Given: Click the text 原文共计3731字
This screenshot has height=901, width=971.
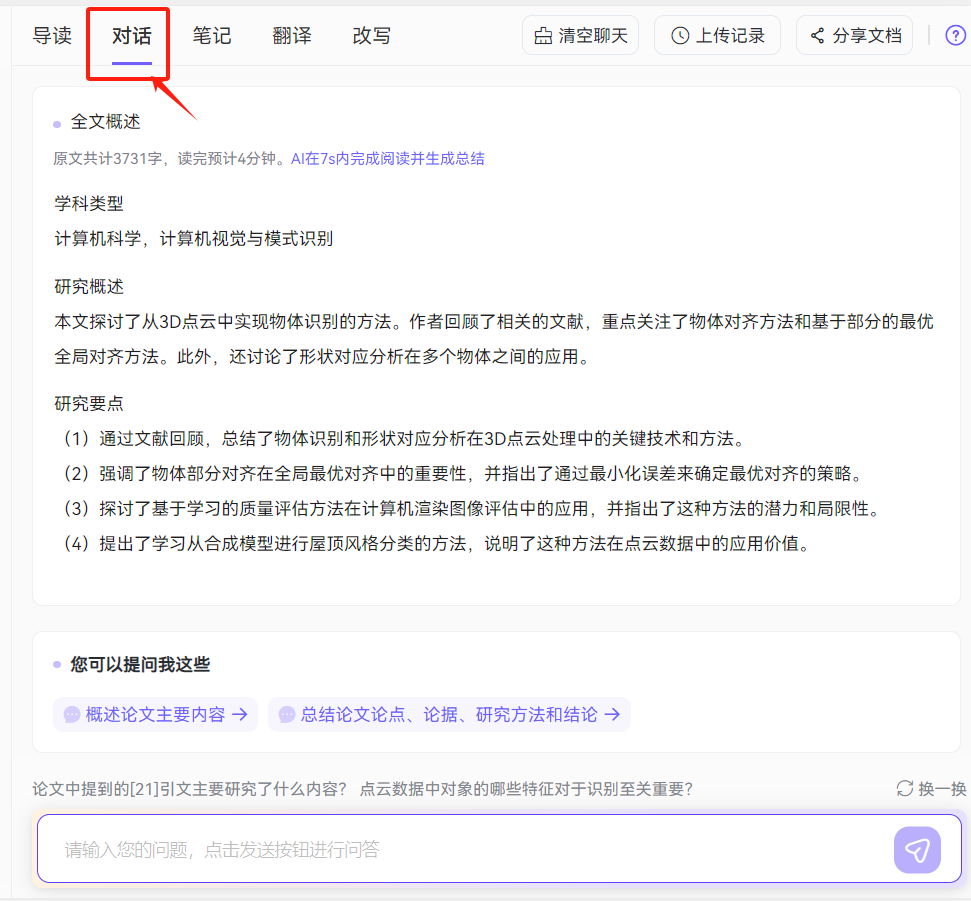Looking at the screenshot, I should pyautogui.click(x=108, y=159).
